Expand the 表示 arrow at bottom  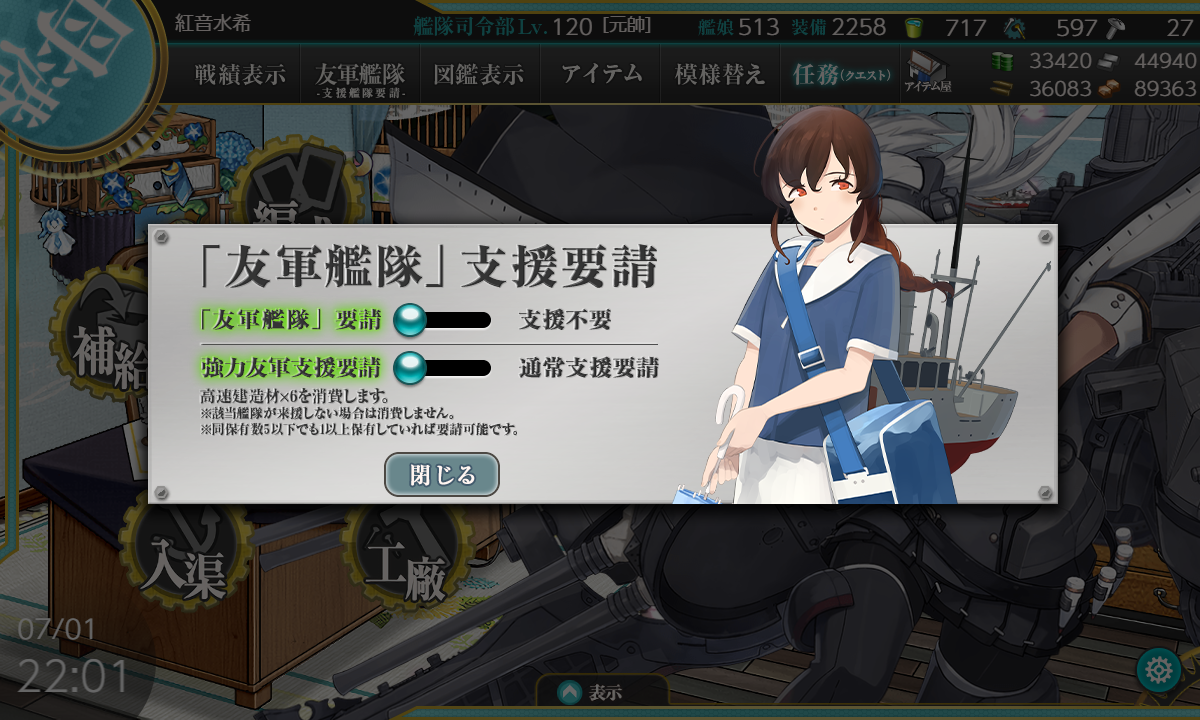coord(602,692)
